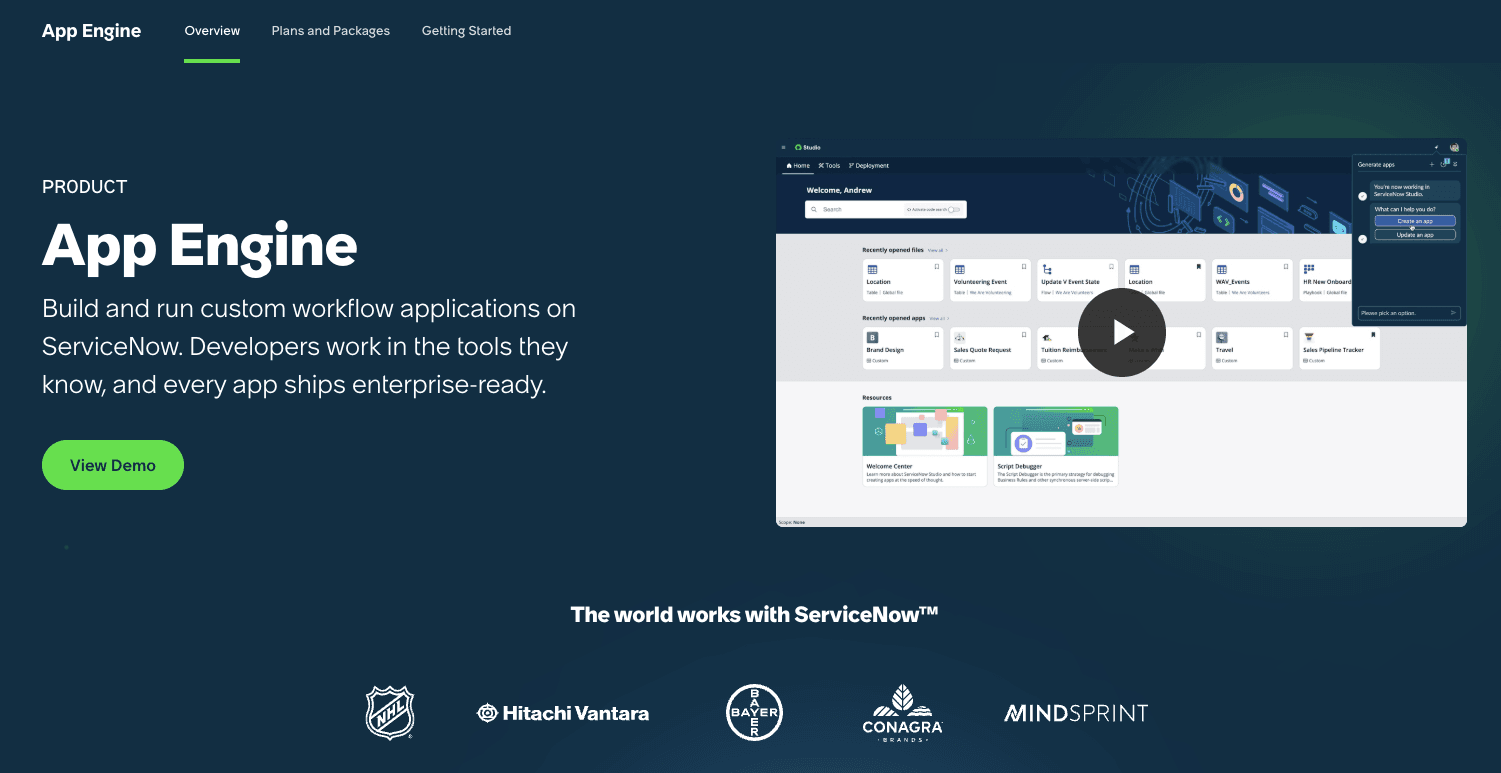Toggle bookmark on Sales Quote Request card

[x=1024, y=335]
